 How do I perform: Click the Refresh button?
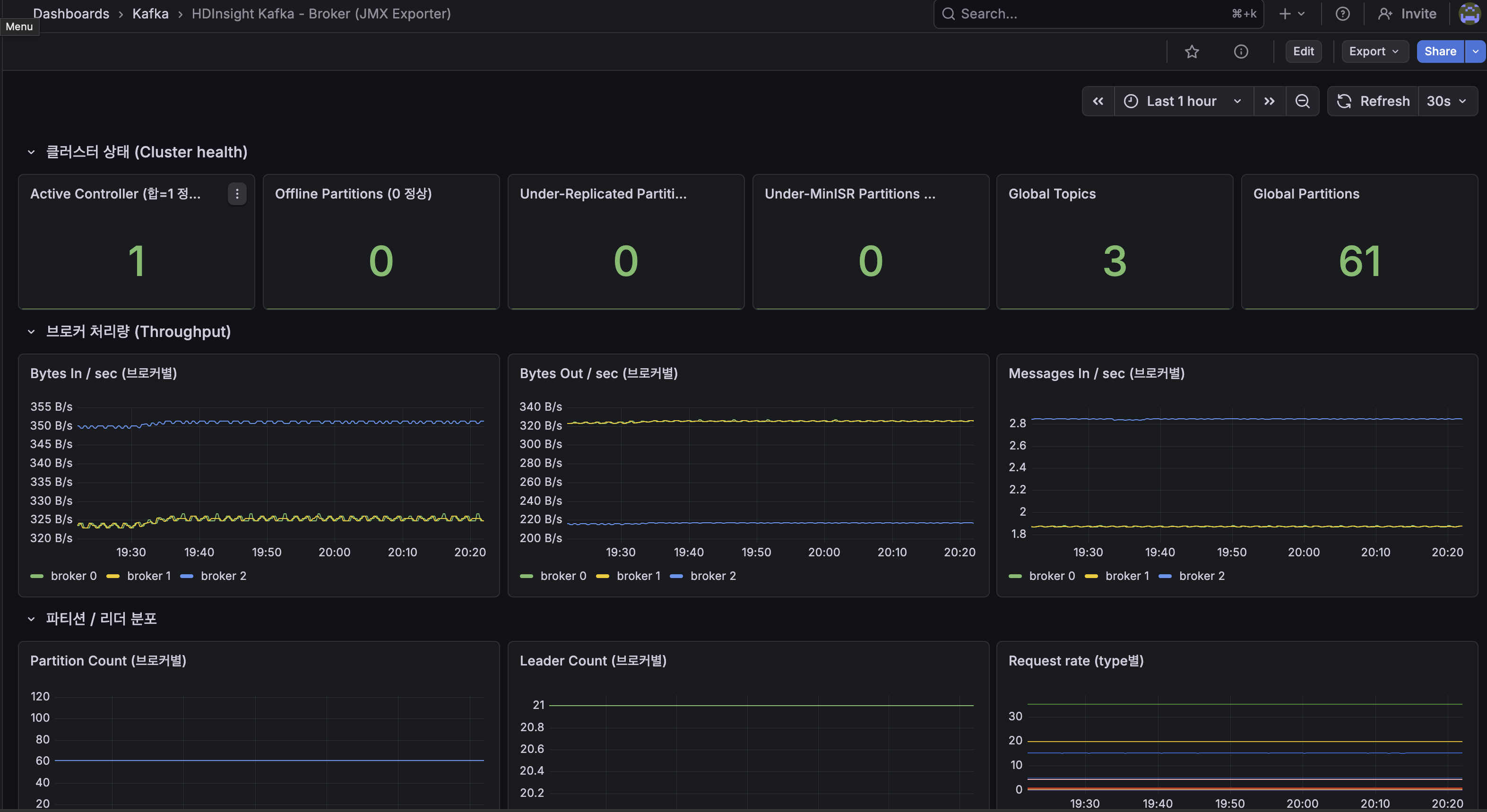1373,102
